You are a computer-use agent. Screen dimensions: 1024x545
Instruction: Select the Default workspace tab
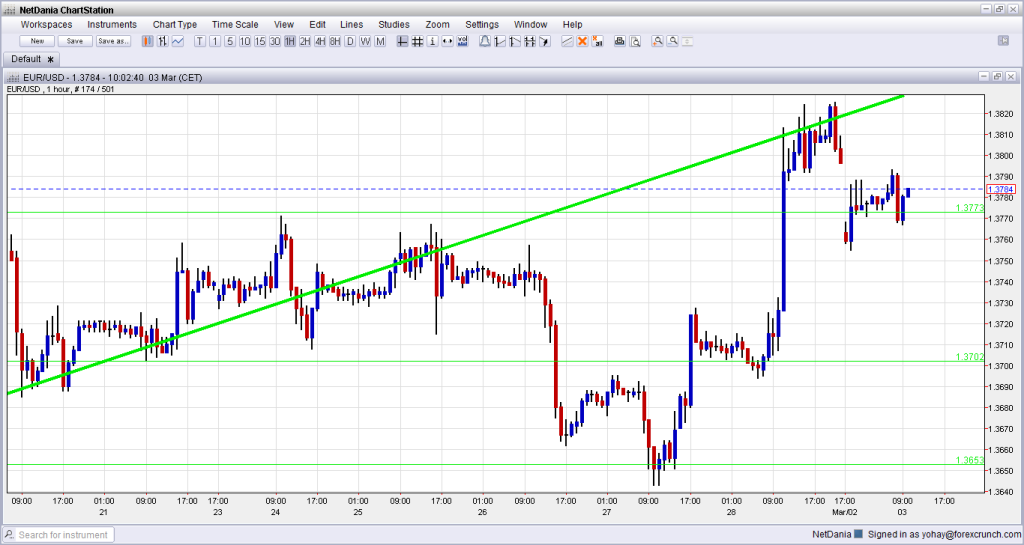(x=32, y=59)
